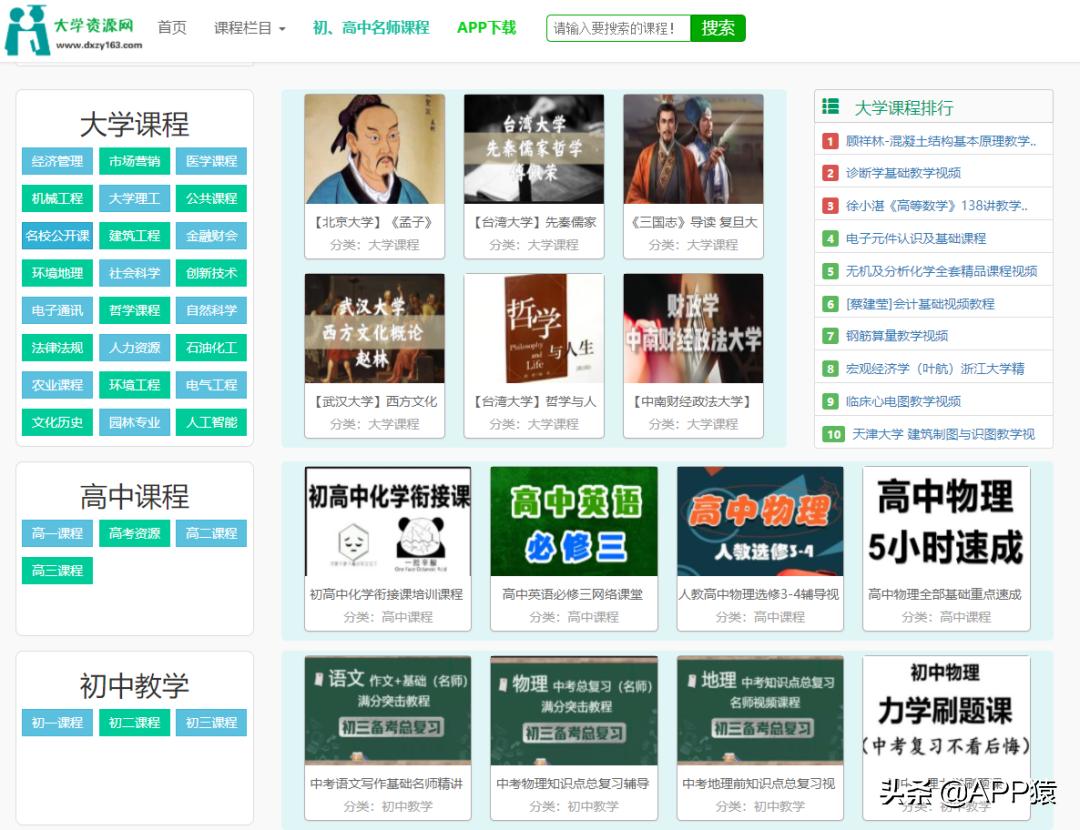This screenshot has width=1080, height=830.
Task: Click the 【北京大学】《孟子》course thumbnail
Action: click(373, 148)
